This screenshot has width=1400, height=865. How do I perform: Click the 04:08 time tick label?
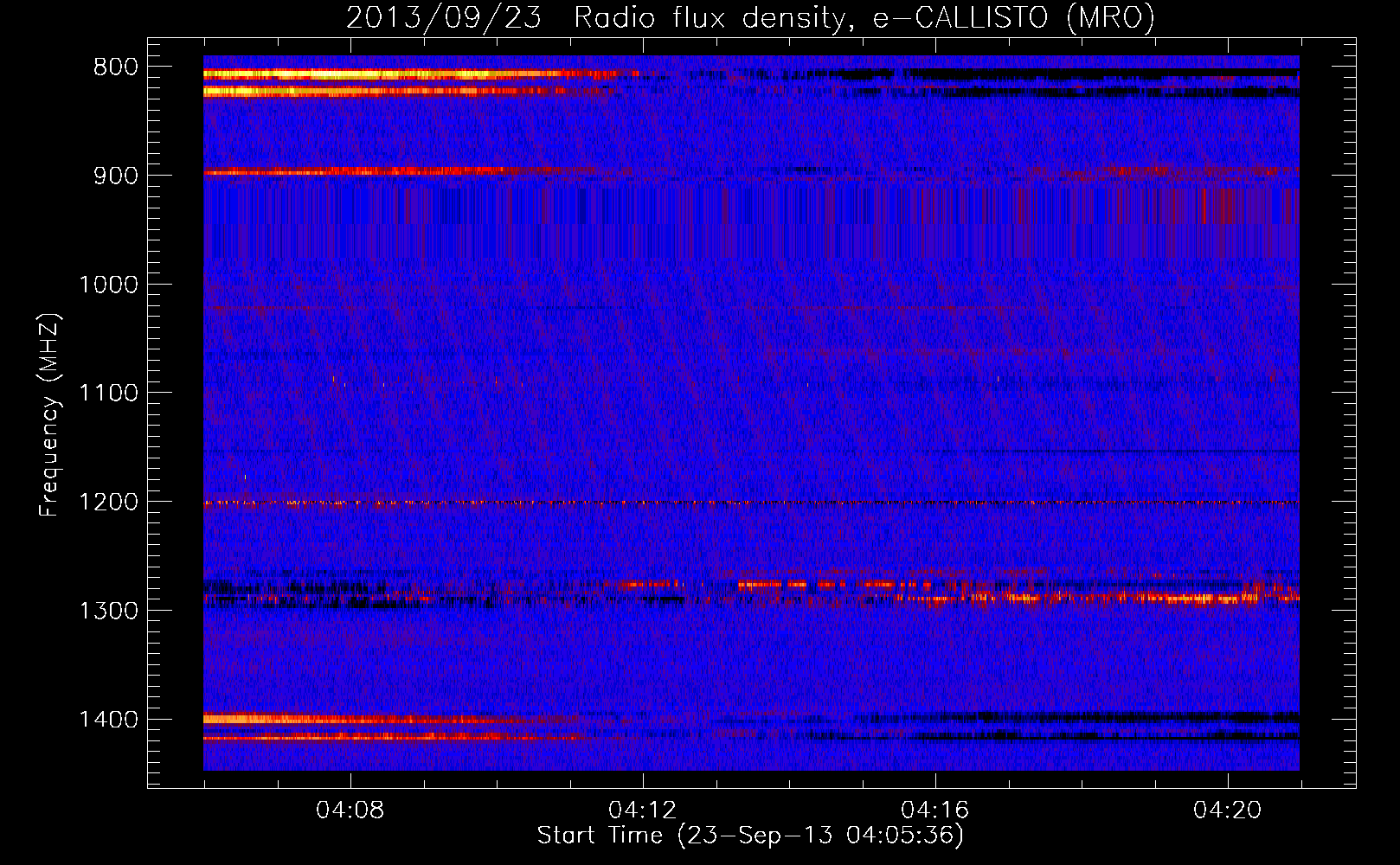pos(350,811)
